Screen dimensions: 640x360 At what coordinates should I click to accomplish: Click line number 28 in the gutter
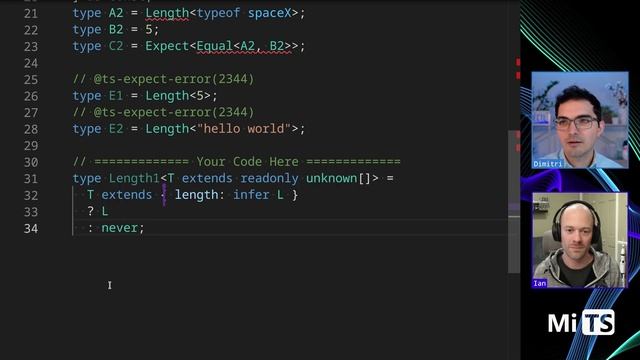31,129
